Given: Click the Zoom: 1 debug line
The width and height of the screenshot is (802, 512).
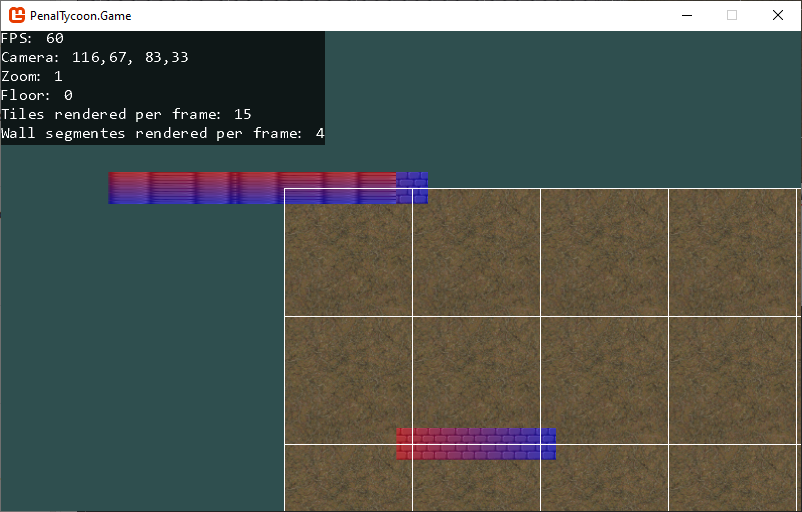Looking at the screenshot, I should [32, 76].
